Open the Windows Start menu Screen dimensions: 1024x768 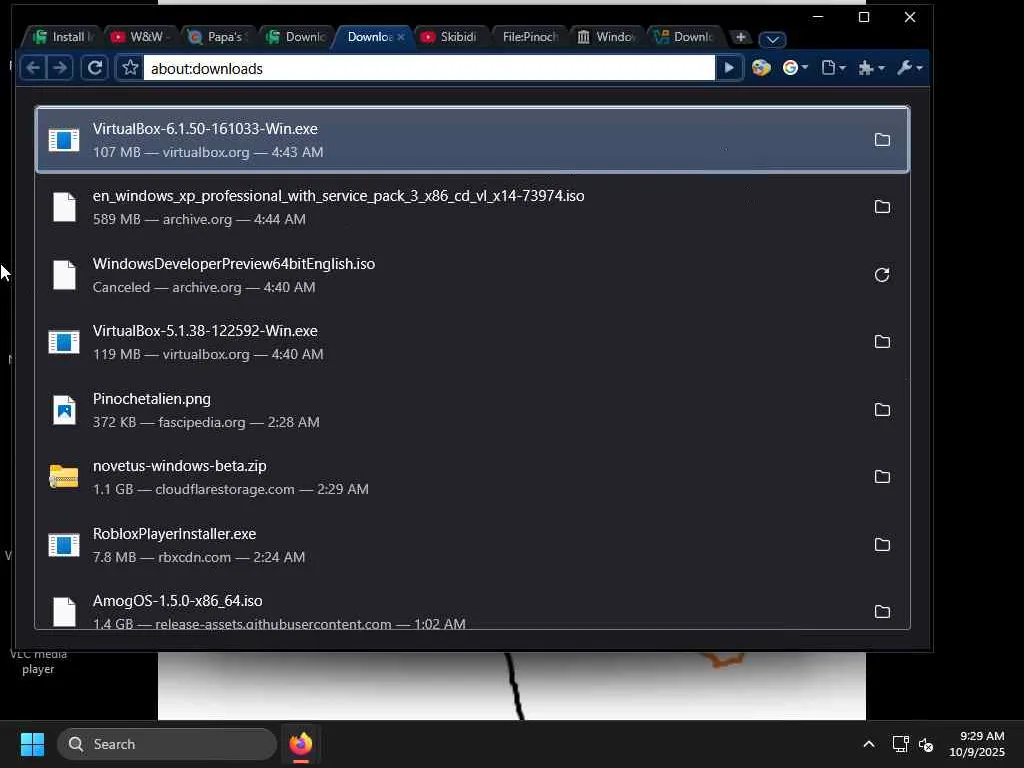click(x=32, y=744)
